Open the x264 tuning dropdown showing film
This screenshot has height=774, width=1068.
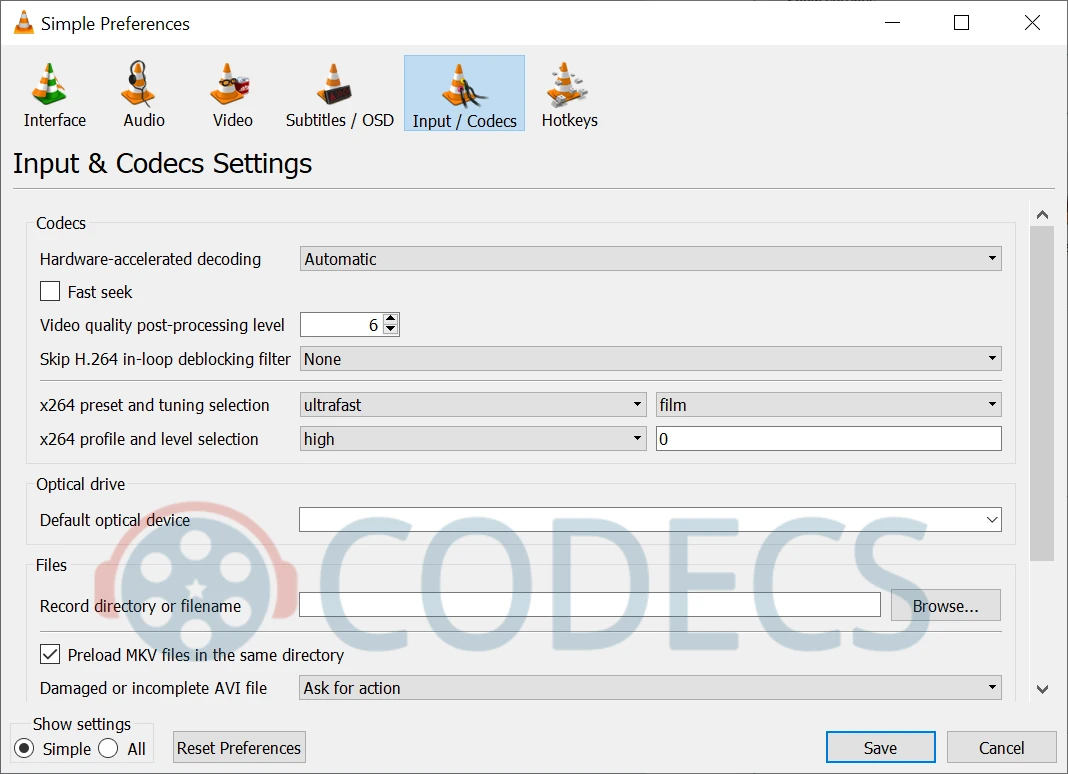click(x=828, y=405)
